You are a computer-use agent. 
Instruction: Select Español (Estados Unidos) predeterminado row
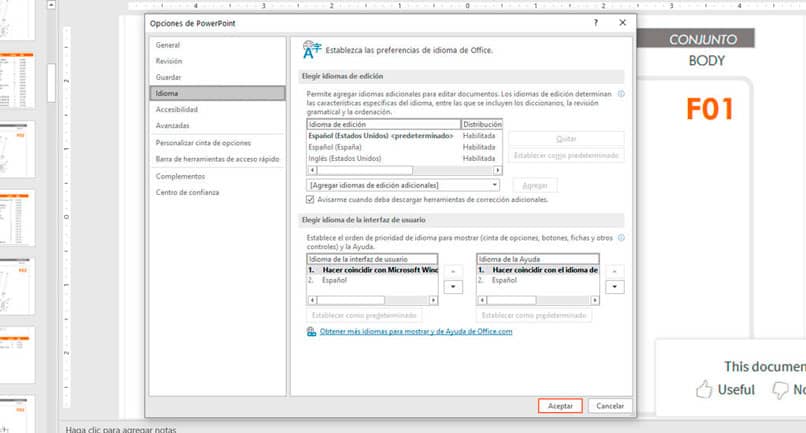click(404, 136)
